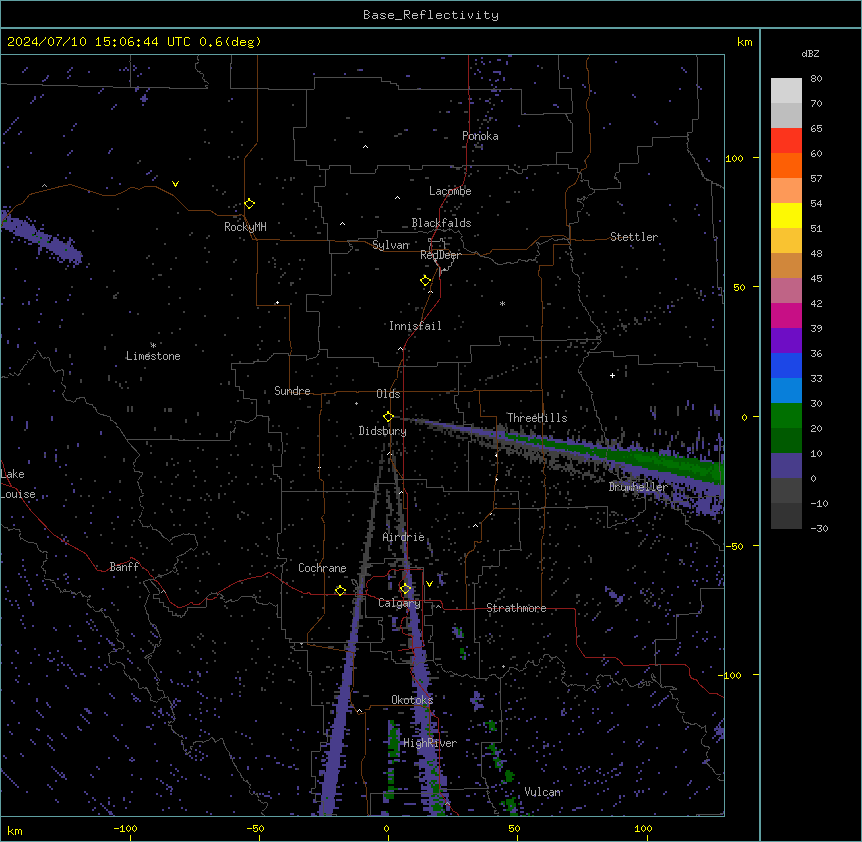The image size is (862, 842).
Task: Click the 45 value on the dBZ scale
Action: [816, 278]
